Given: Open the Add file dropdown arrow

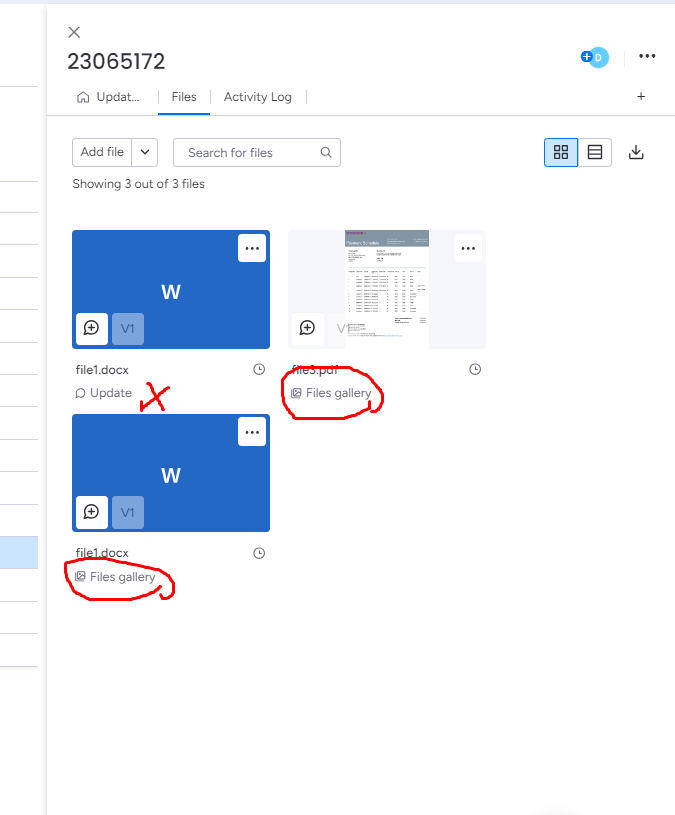Looking at the screenshot, I should tap(145, 152).
